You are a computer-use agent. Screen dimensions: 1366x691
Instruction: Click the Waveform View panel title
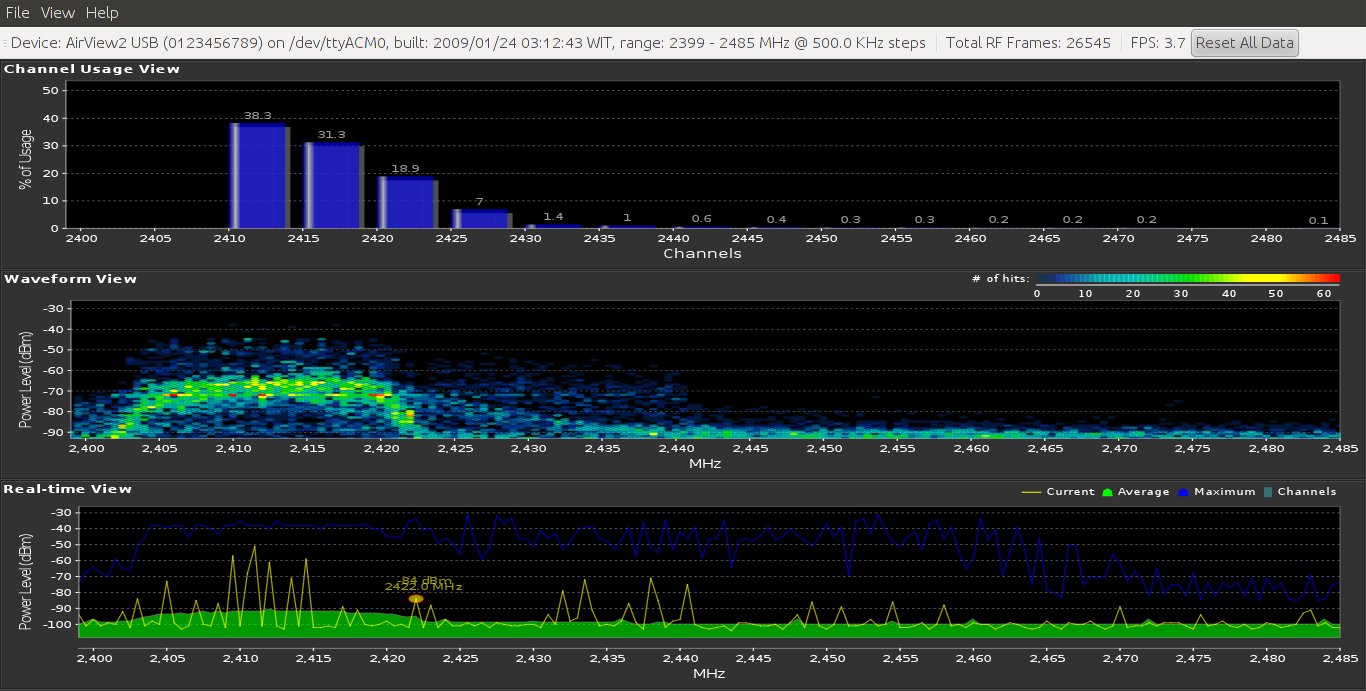click(x=70, y=279)
